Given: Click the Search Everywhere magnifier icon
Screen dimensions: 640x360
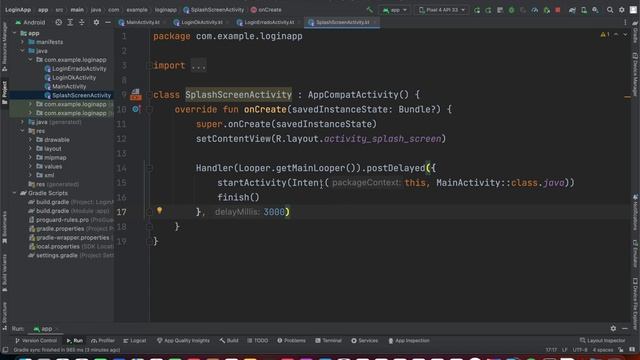Looking at the screenshot, I should (610, 10).
